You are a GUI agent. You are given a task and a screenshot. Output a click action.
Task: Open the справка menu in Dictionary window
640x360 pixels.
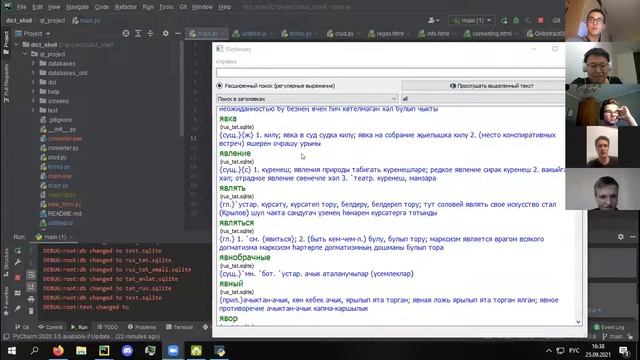pyautogui.click(x=226, y=62)
